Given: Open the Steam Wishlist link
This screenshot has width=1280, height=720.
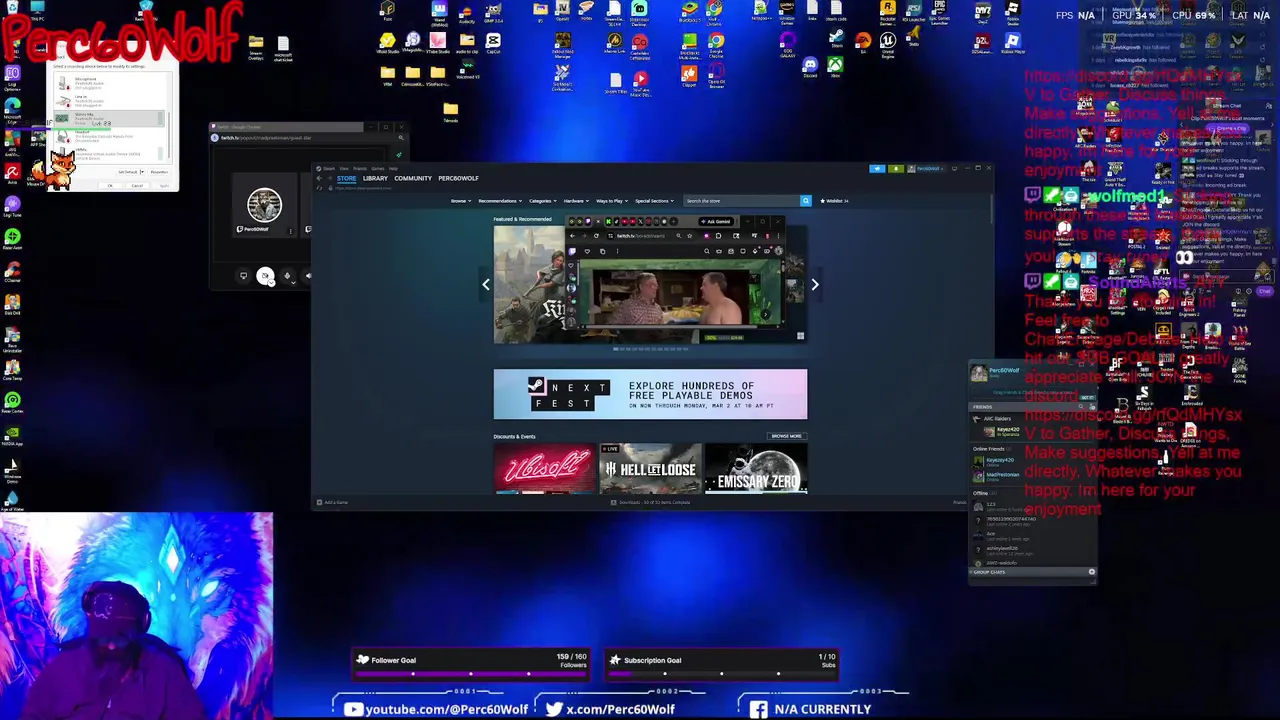Looking at the screenshot, I should coord(834,201).
